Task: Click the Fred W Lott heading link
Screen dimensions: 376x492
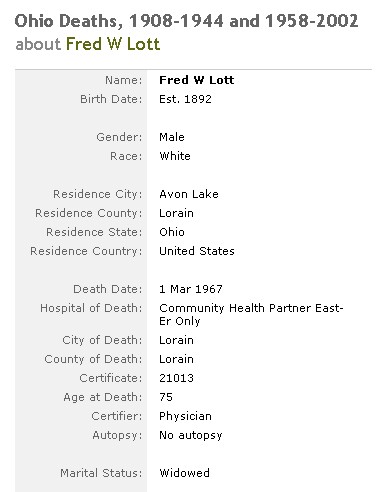Action: pyautogui.click(x=113, y=44)
